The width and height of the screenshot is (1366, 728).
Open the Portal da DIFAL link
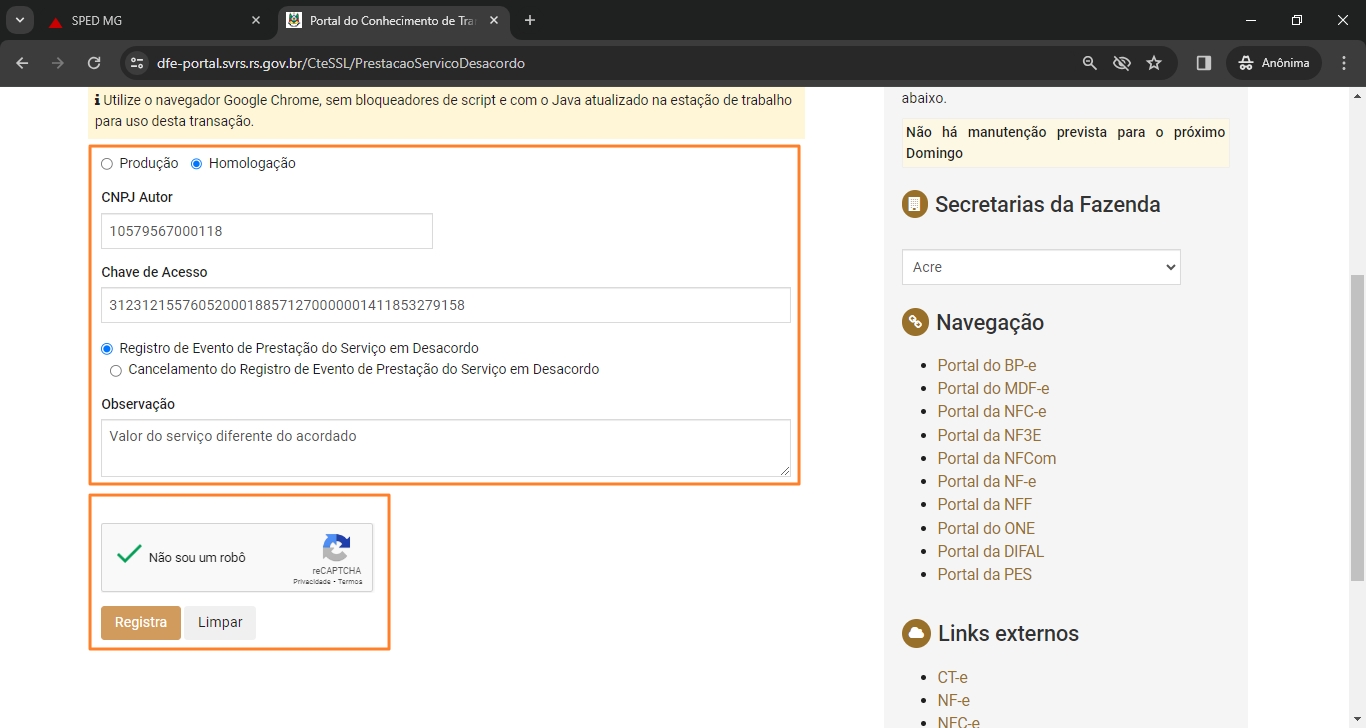point(990,551)
